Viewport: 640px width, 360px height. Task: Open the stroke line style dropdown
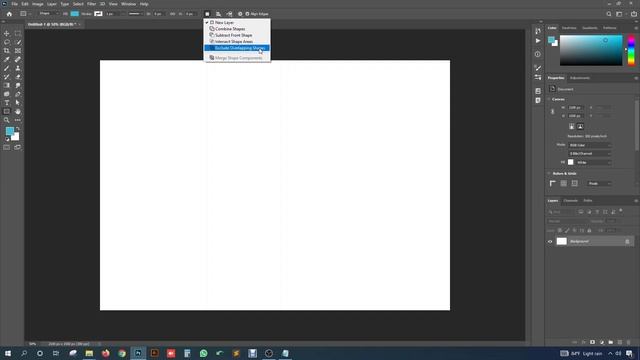tap(136, 14)
